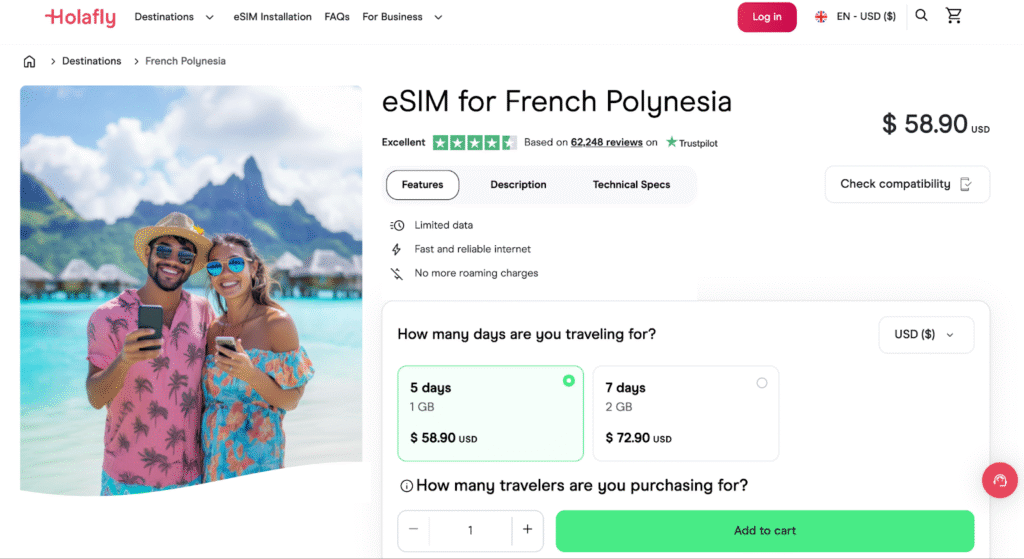This screenshot has width=1024, height=559.
Task: Click the Log in button
Action: [x=767, y=17]
